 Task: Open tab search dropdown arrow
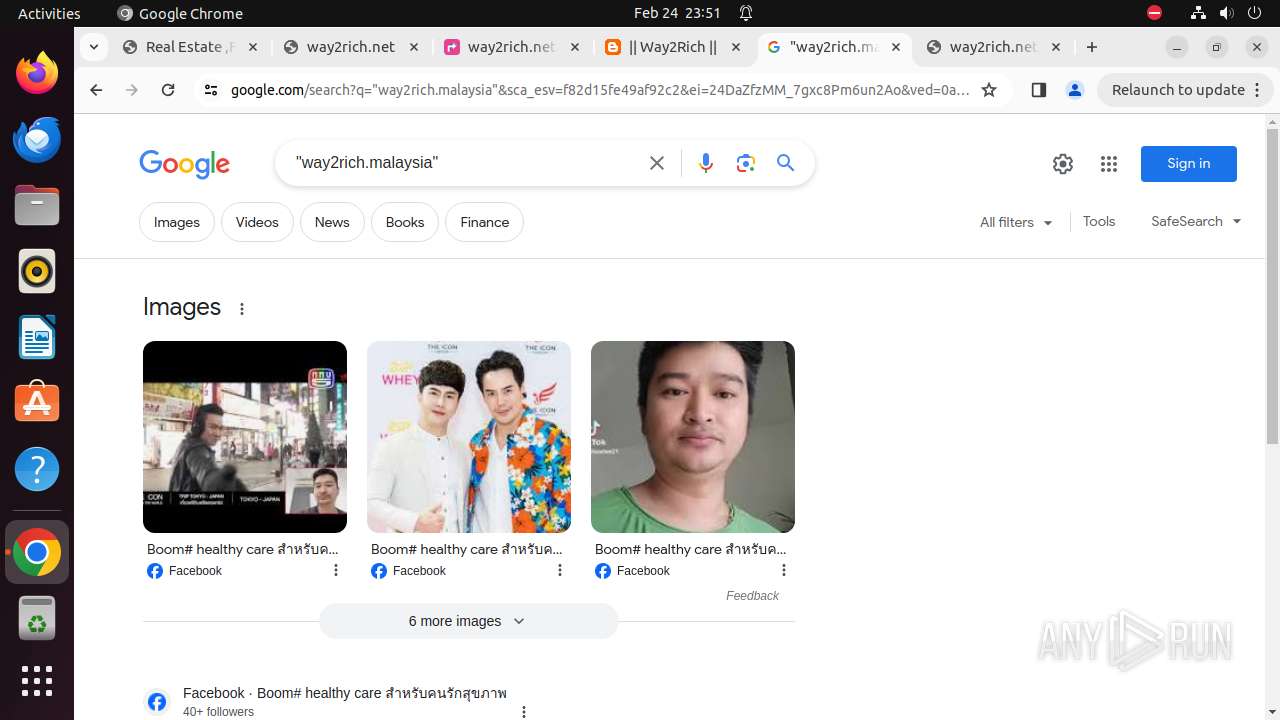(x=94, y=47)
